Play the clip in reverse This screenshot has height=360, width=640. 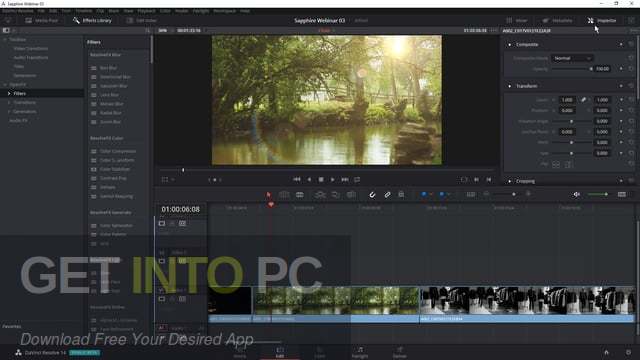coord(309,179)
